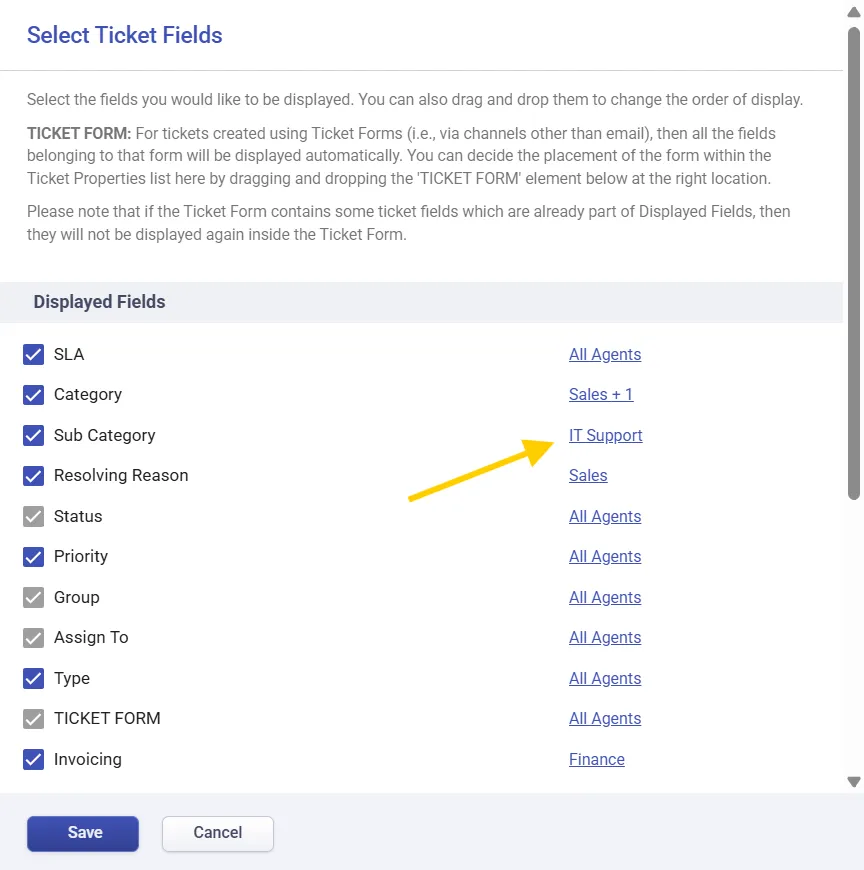Open All Agents link for Type
Screen dimensions: 864x870
[604, 679]
